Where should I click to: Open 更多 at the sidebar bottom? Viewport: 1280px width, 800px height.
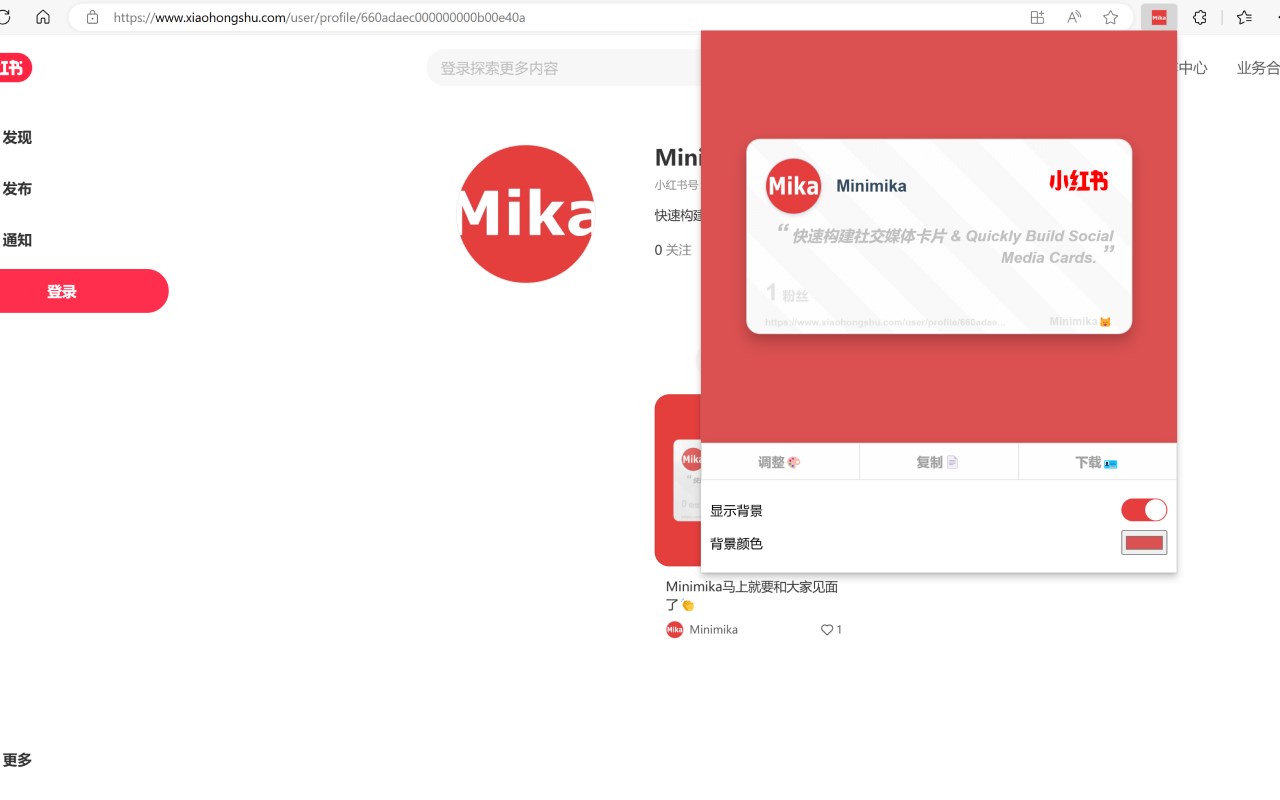pos(17,760)
